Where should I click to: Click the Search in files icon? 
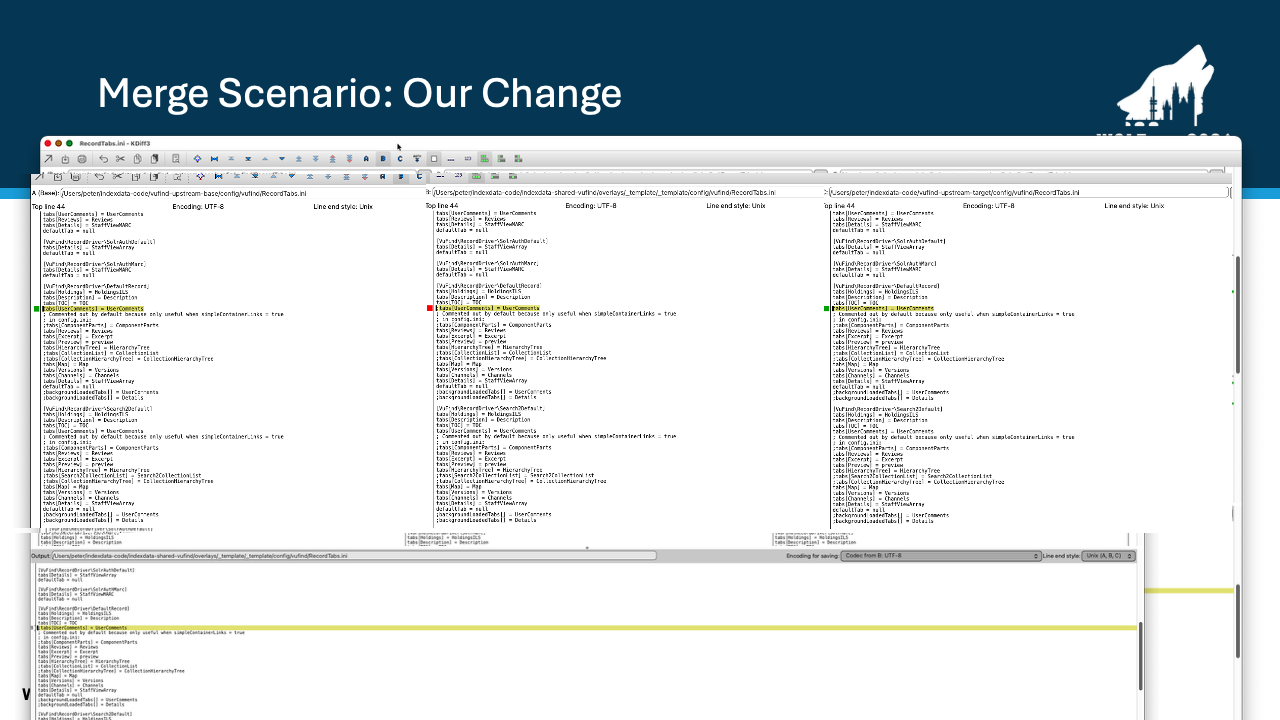click(x=176, y=159)
